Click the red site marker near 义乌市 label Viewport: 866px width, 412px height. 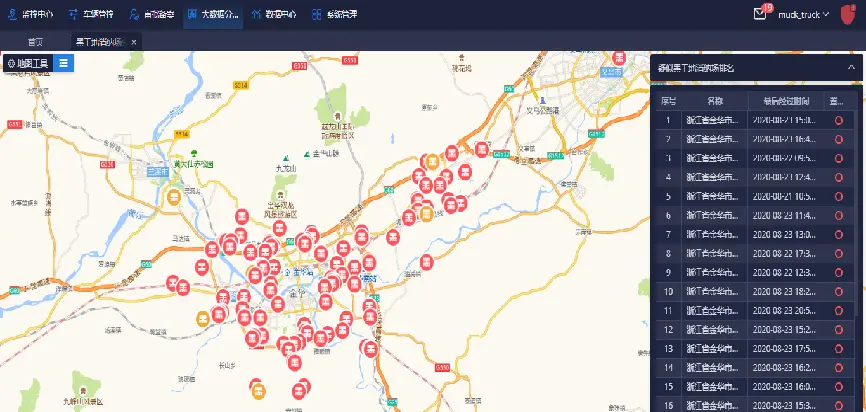click(x=619, y=57)
